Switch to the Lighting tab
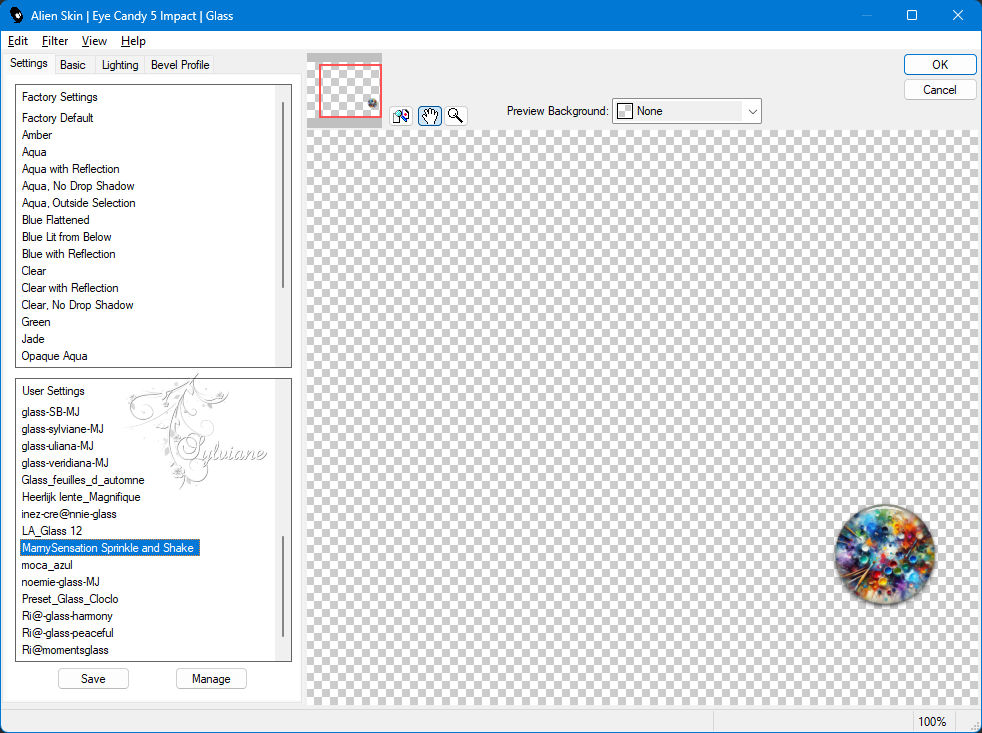The width and height of the screenshot is (982, 733). pos(120,65)
